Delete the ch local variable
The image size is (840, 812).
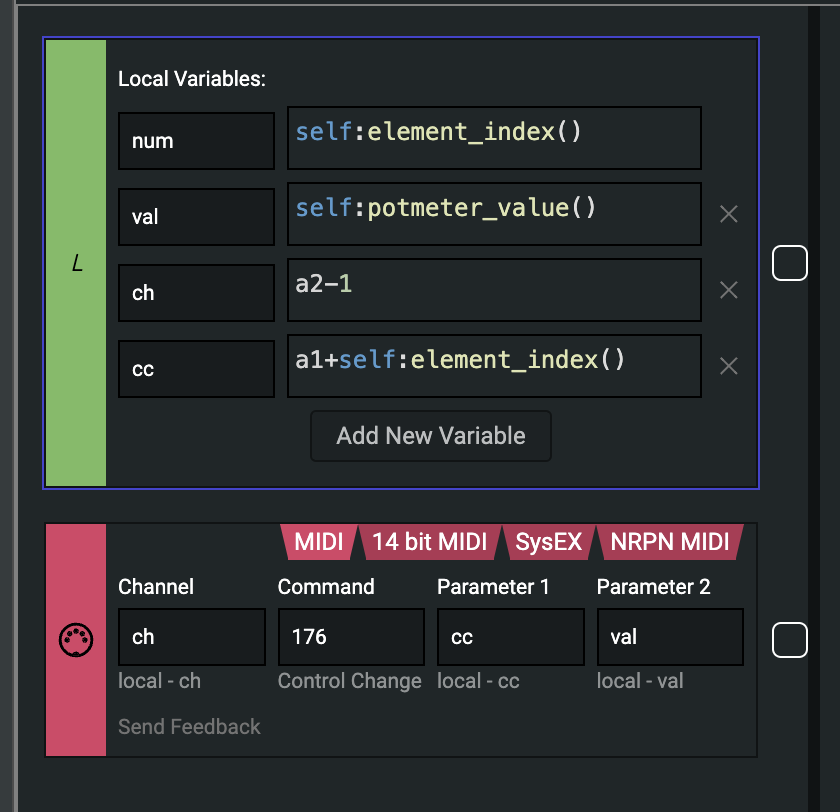click(729, 290)
